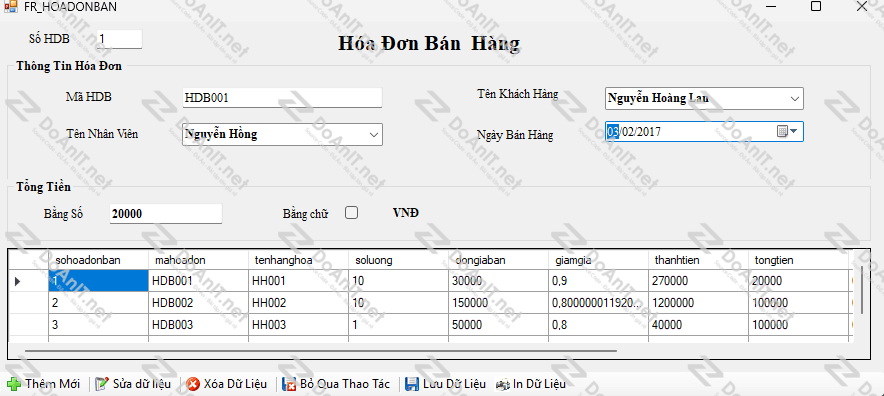
Task: Select the 0,800000011920.. giamgia cell
Action: [x=598, y=303]
